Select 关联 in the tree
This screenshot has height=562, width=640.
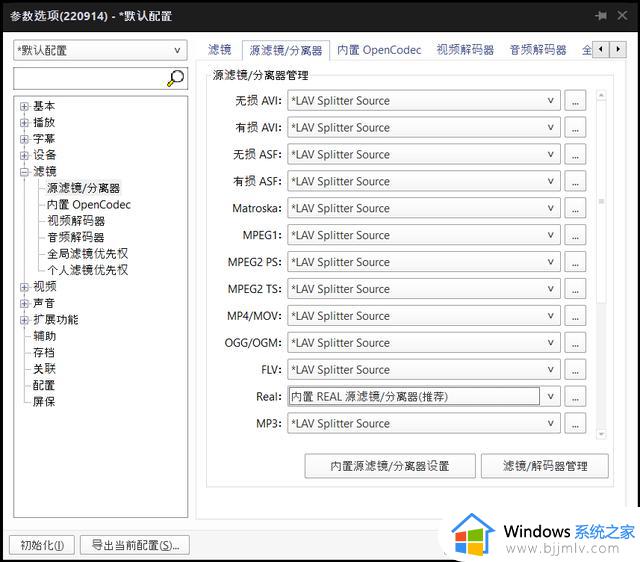(x=44, y=369)
